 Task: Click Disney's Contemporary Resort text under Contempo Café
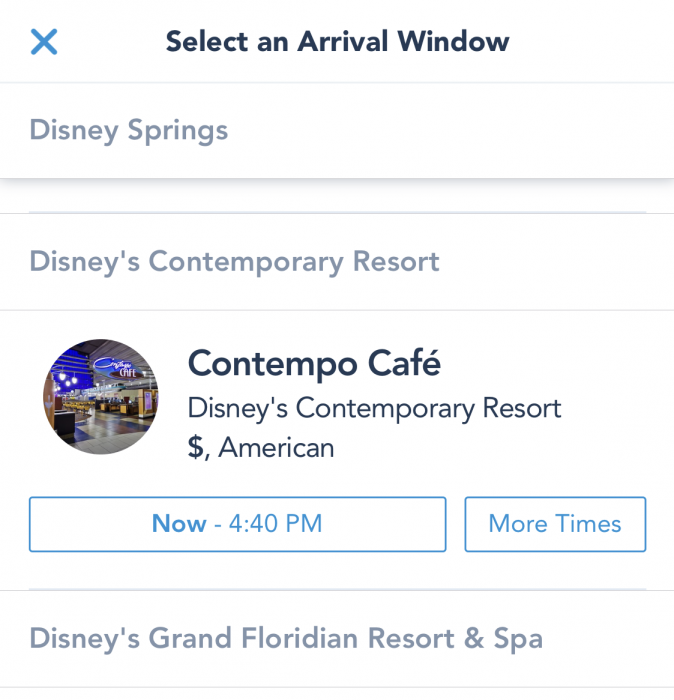point(374,408)
